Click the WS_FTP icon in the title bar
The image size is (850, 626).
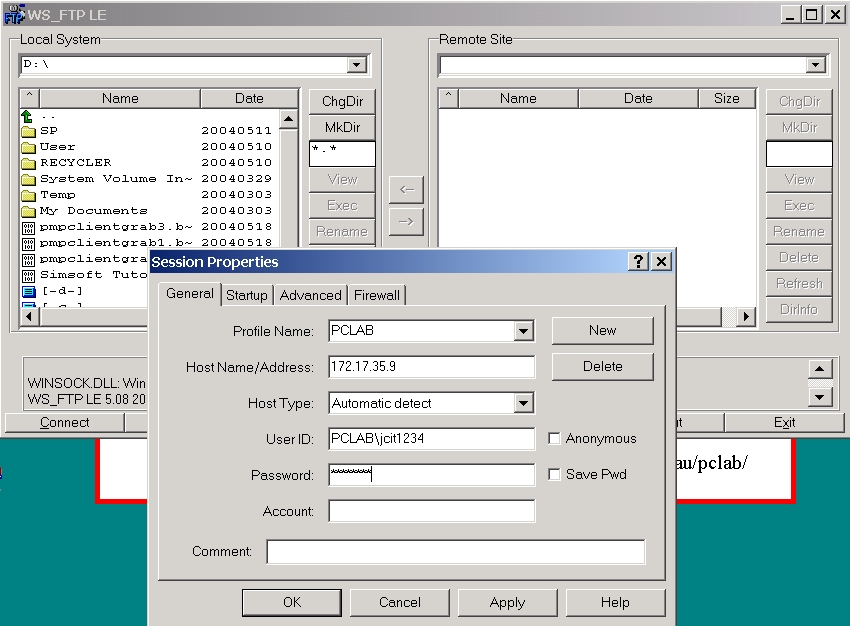[13, 14]
